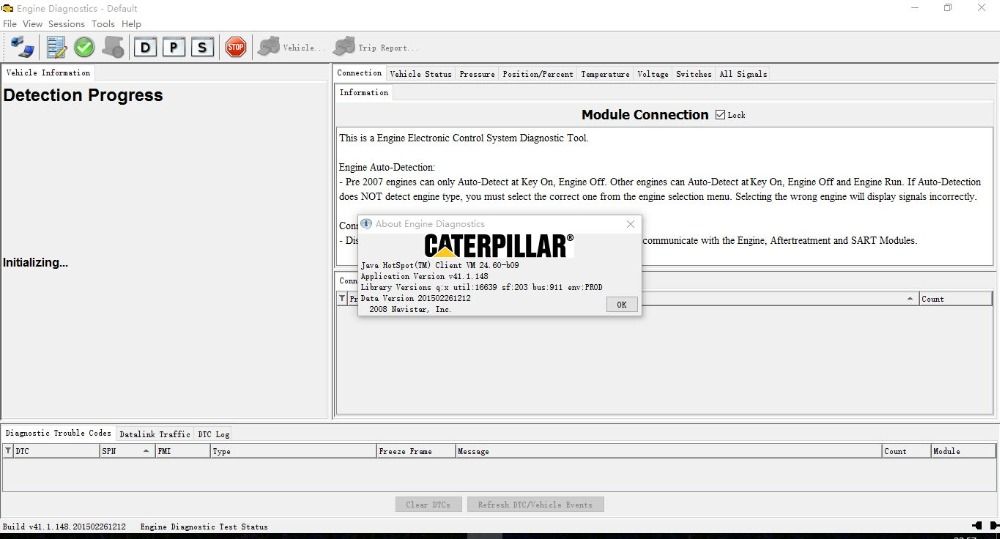Click the 'Initializing...' text

[35, 262]
